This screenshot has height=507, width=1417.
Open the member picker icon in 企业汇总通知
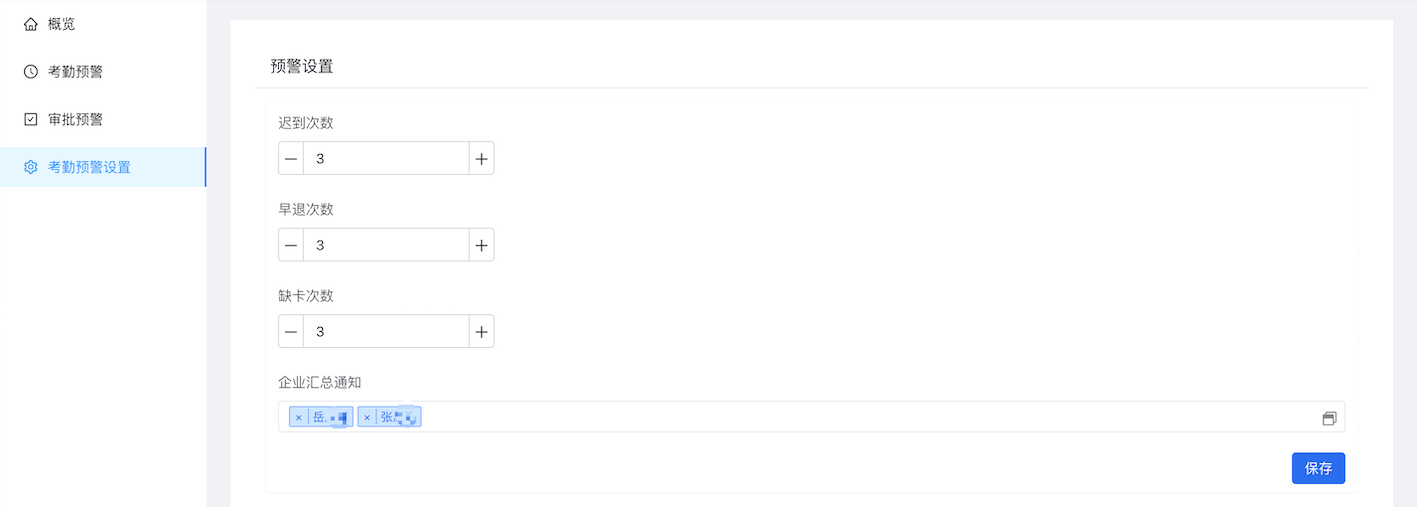point(1329,418)
